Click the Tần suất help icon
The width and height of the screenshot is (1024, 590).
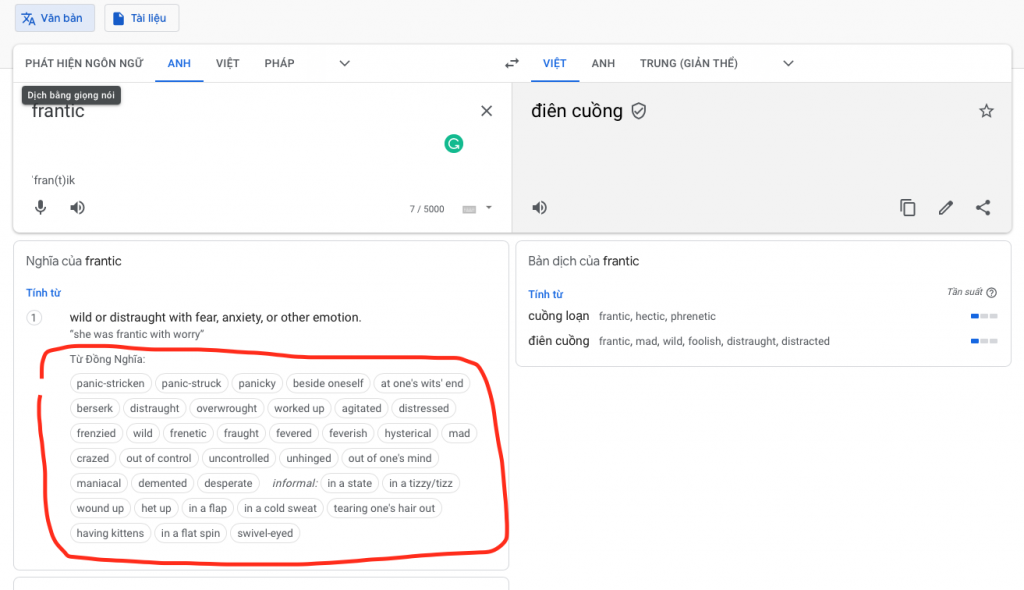click(x=991, y=293)
